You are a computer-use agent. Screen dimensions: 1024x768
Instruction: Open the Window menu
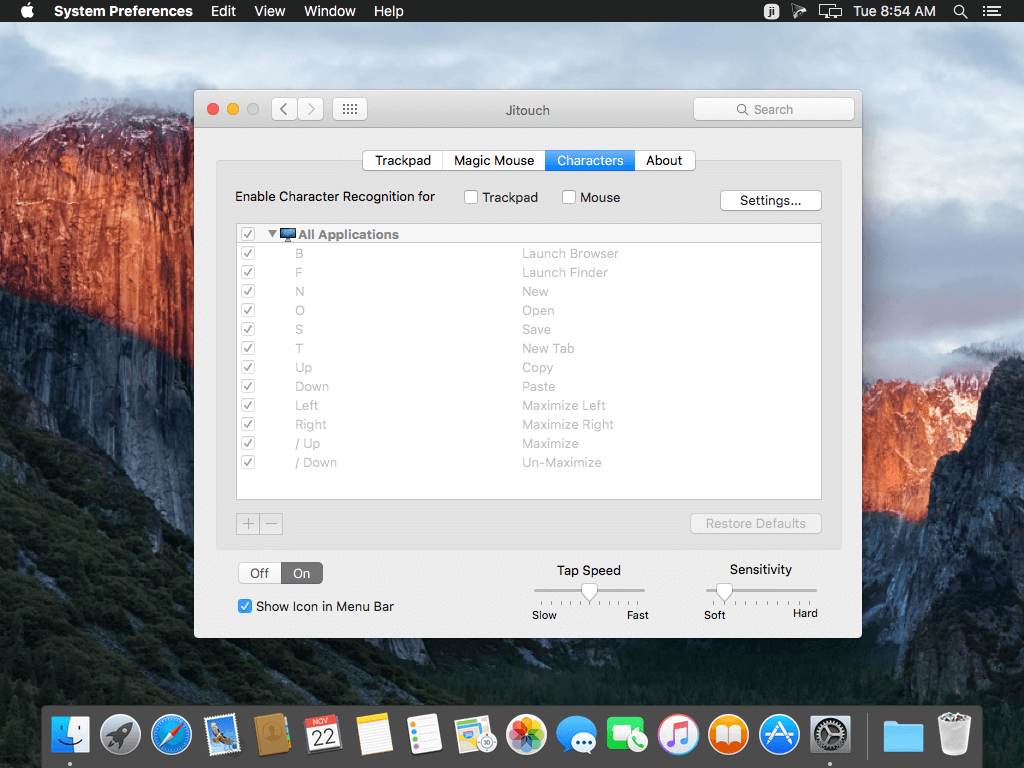[x=330, y=11]
